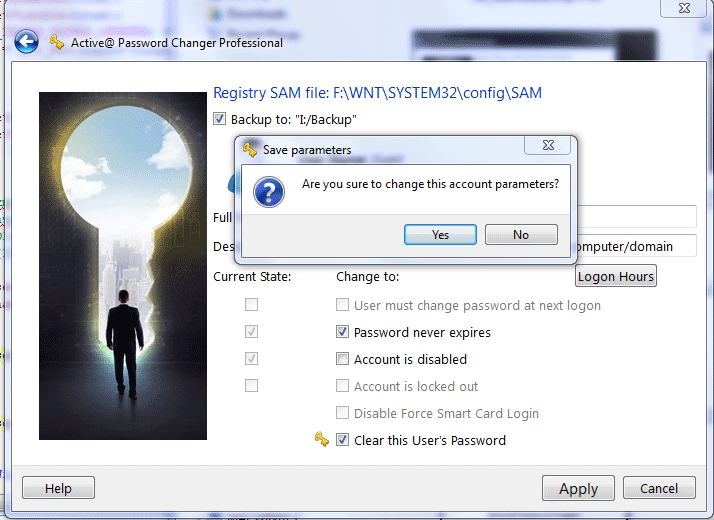The height and width of the screenshot is (520, 714).
Task: Toggle the Backup to I:/Backup checkbox
Action: tap(219, 119)
